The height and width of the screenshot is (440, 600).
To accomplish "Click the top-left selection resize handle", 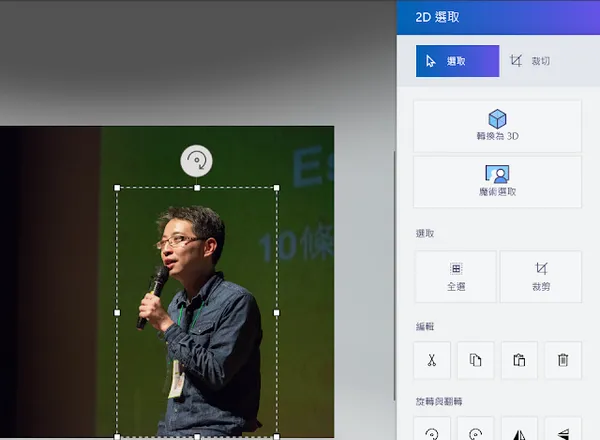I will point(118,187).
